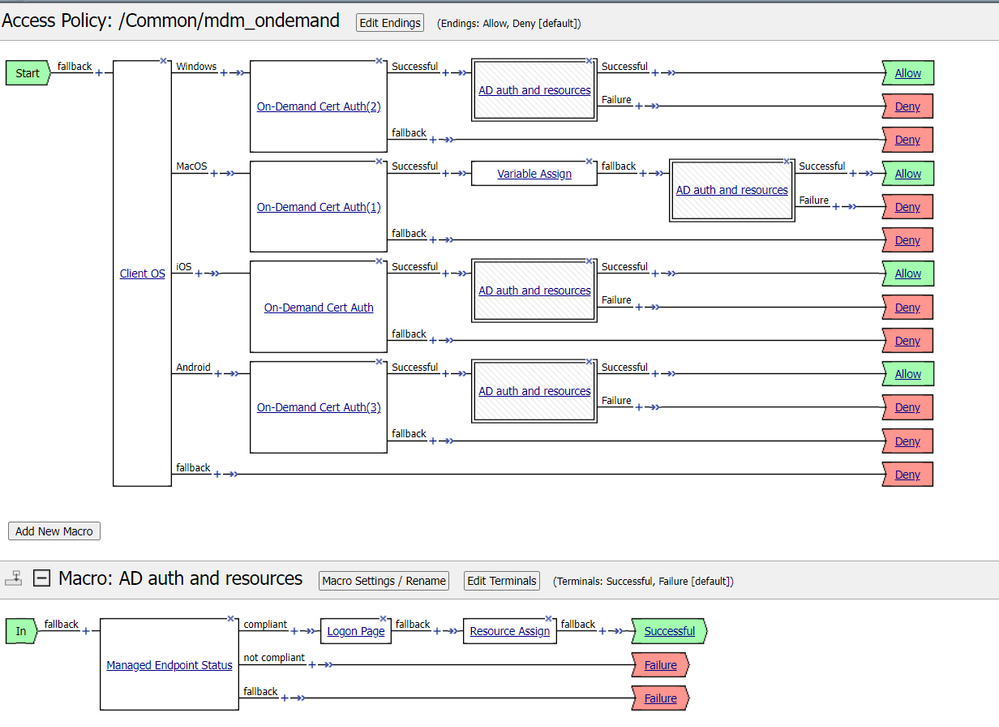Click the plus on the Windows branch

[224, 73]
